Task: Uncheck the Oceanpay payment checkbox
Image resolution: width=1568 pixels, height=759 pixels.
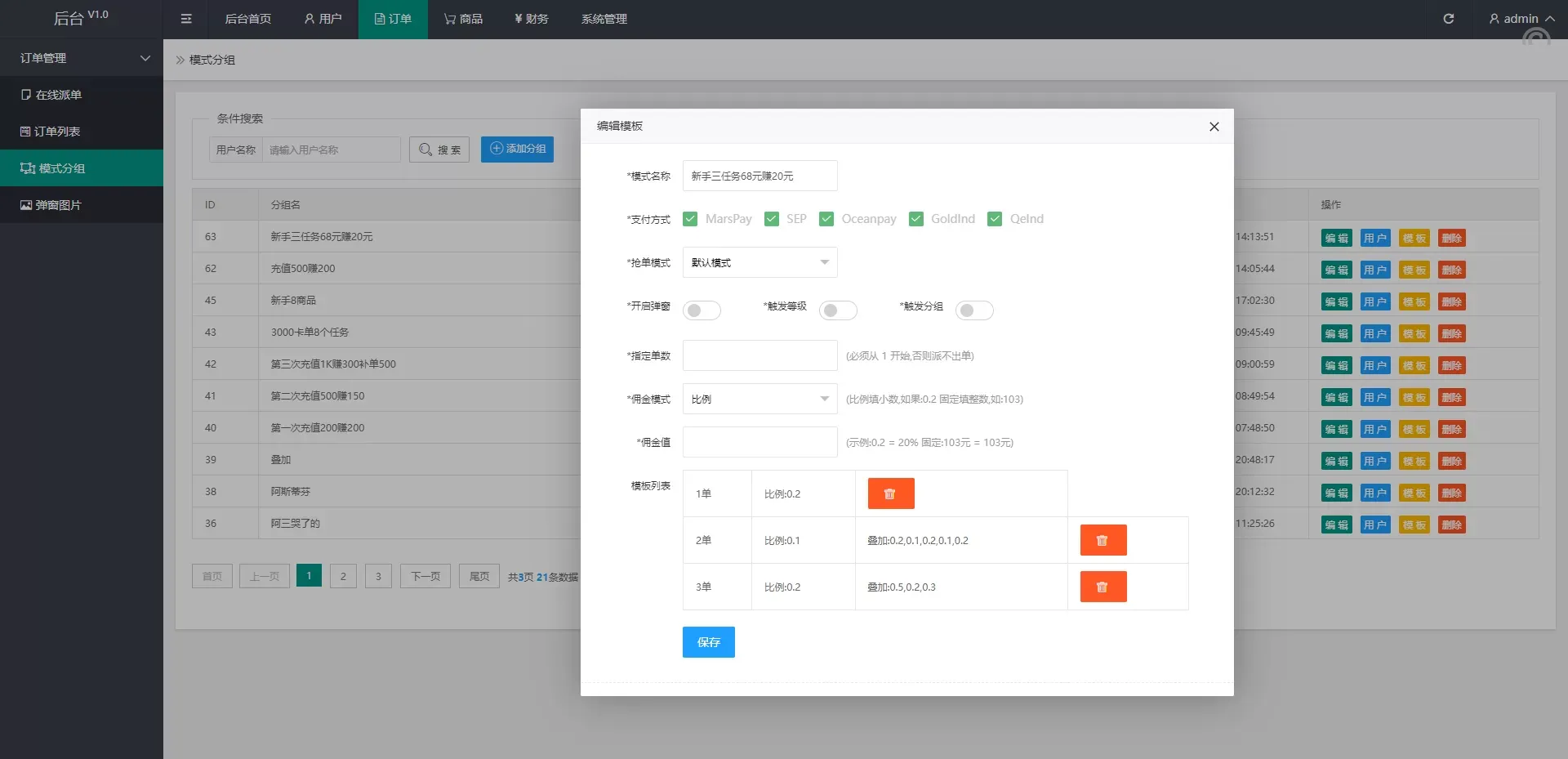Action: pyautogui.click(x=826, y=219)
